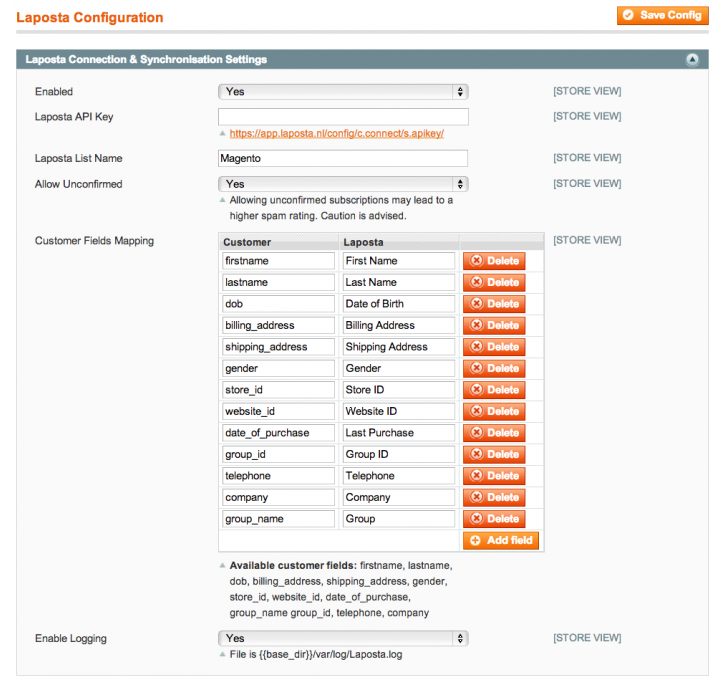This screenshot has height=680, width=725.
Task: Focus the Laposta API Key field
Action: [x=343, y=116]
